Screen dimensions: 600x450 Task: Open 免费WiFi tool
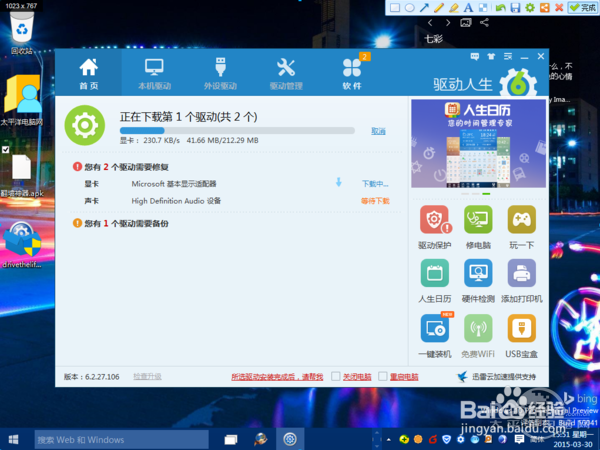point(478,336)
